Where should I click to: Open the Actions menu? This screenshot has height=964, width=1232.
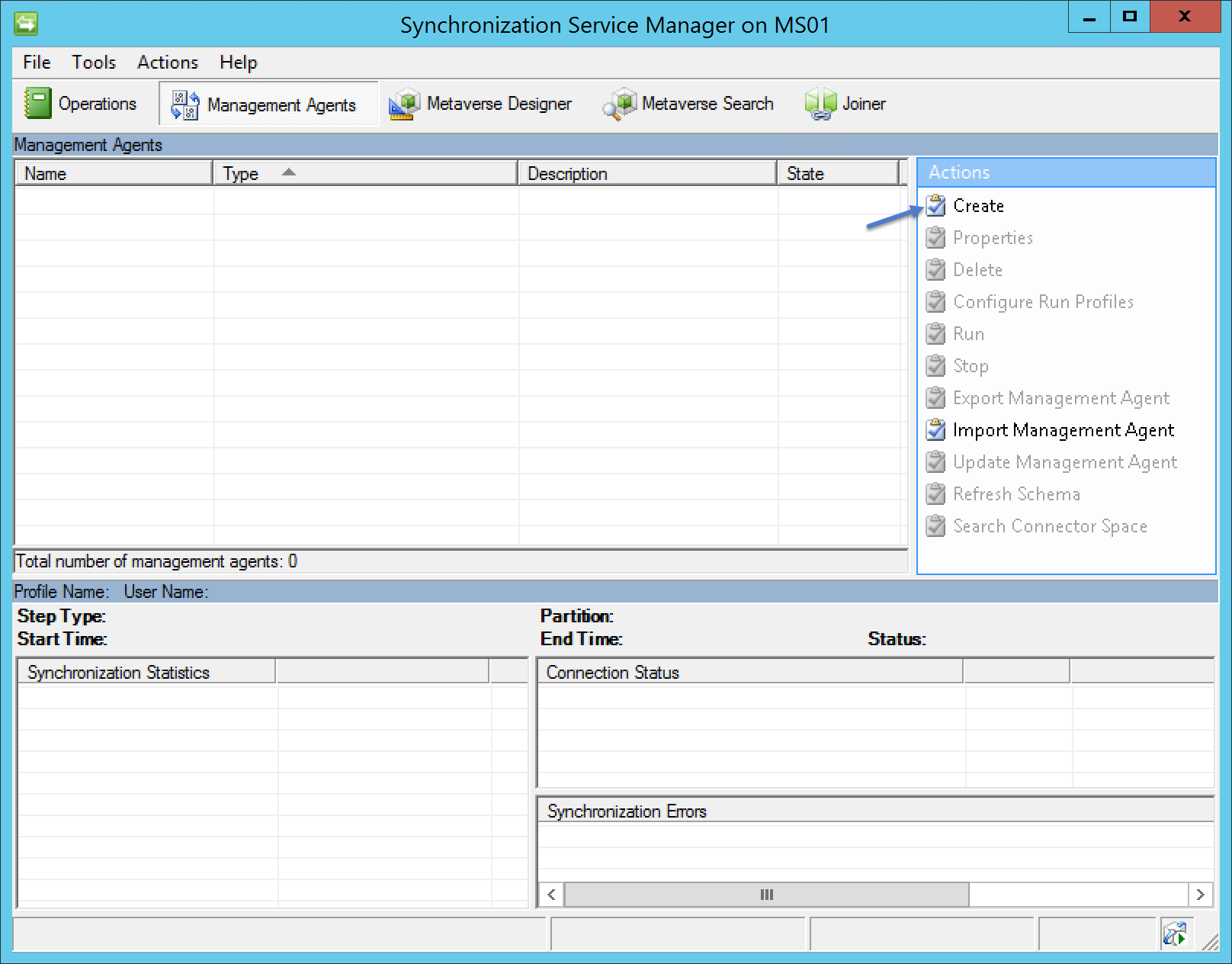pyautogui.click(x=168, y=63)
